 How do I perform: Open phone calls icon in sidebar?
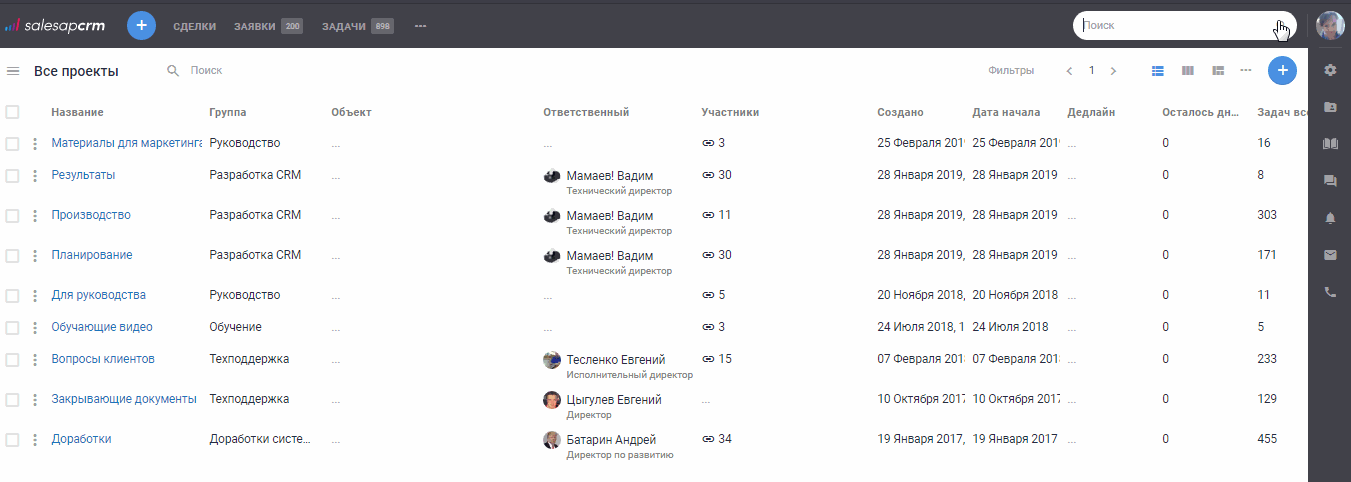click(1330, 293)
